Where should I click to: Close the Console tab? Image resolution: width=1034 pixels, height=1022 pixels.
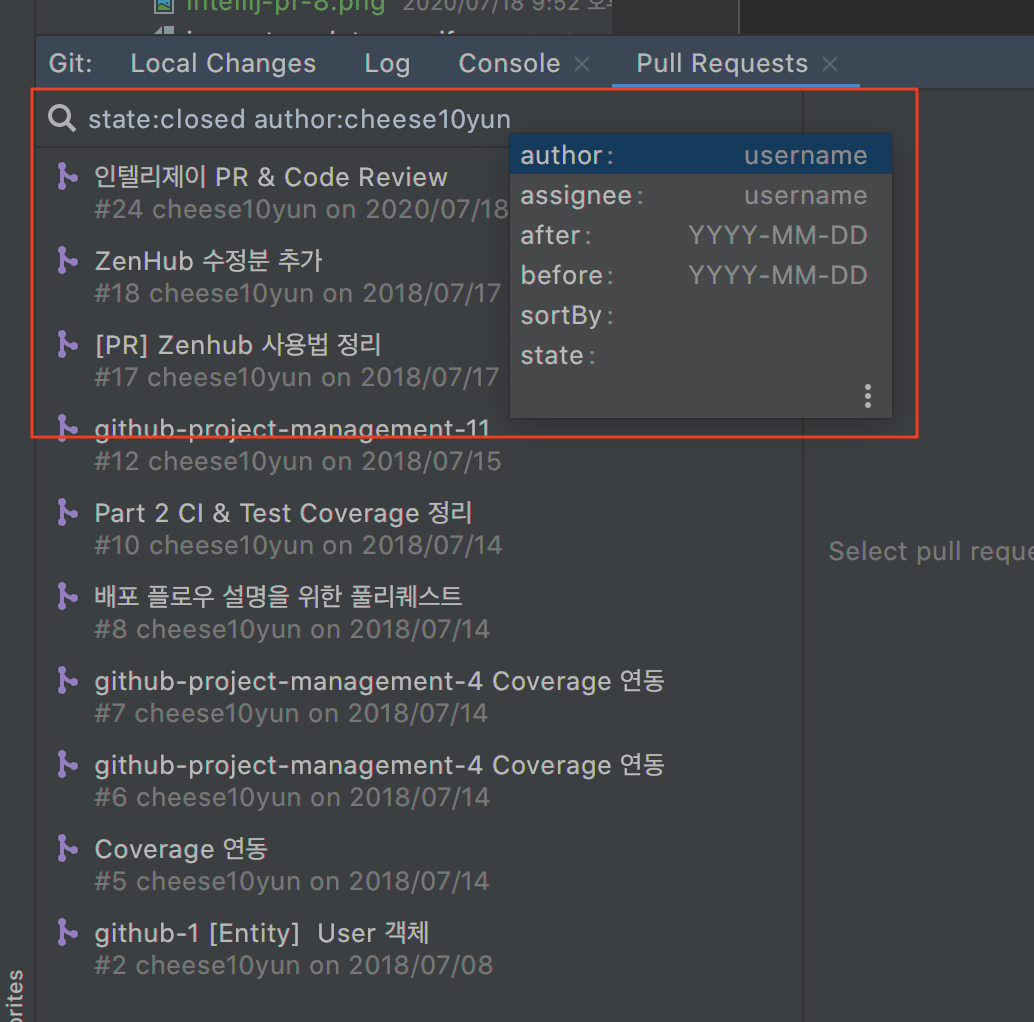582,64
